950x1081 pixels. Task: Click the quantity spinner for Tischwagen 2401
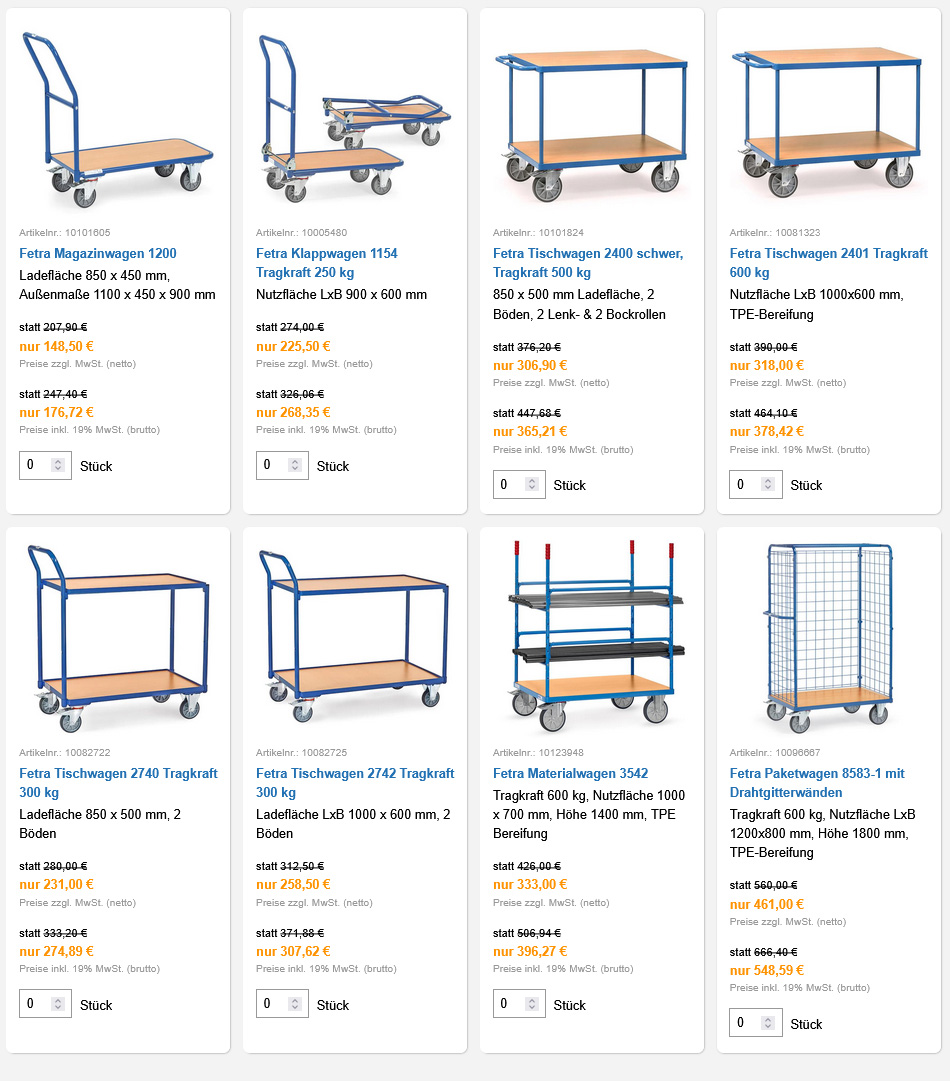point(768,484)
